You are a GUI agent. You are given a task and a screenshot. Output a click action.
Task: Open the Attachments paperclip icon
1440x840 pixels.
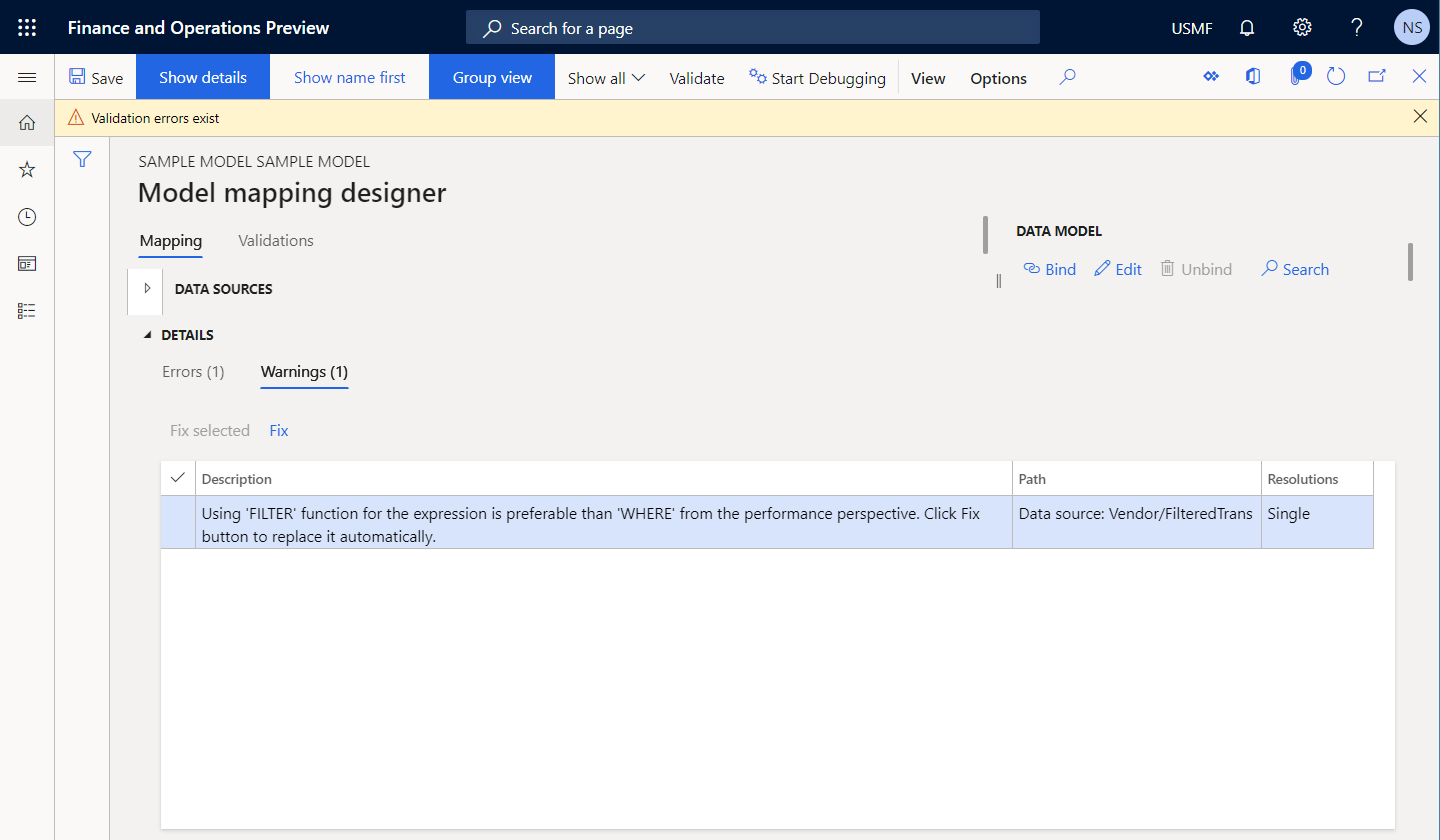[1295, 77]
